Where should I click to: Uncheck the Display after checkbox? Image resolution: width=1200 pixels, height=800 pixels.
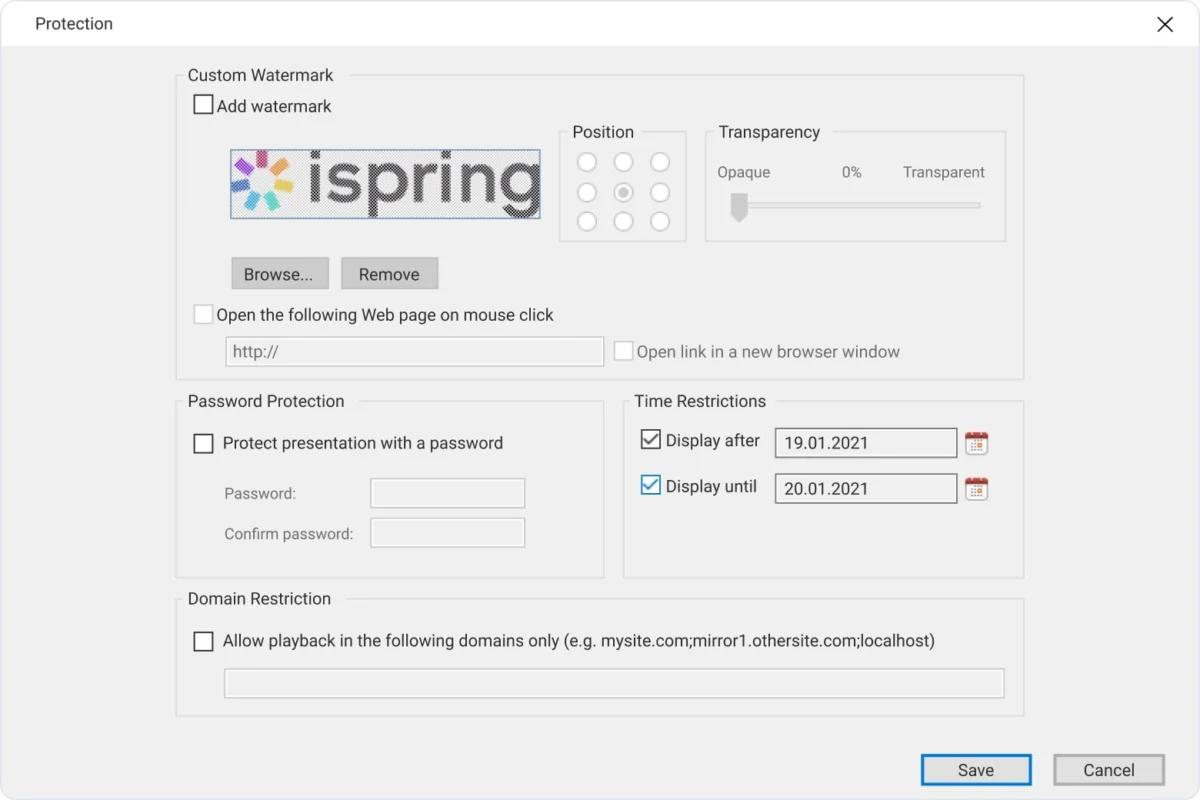[x=651, y=439]
